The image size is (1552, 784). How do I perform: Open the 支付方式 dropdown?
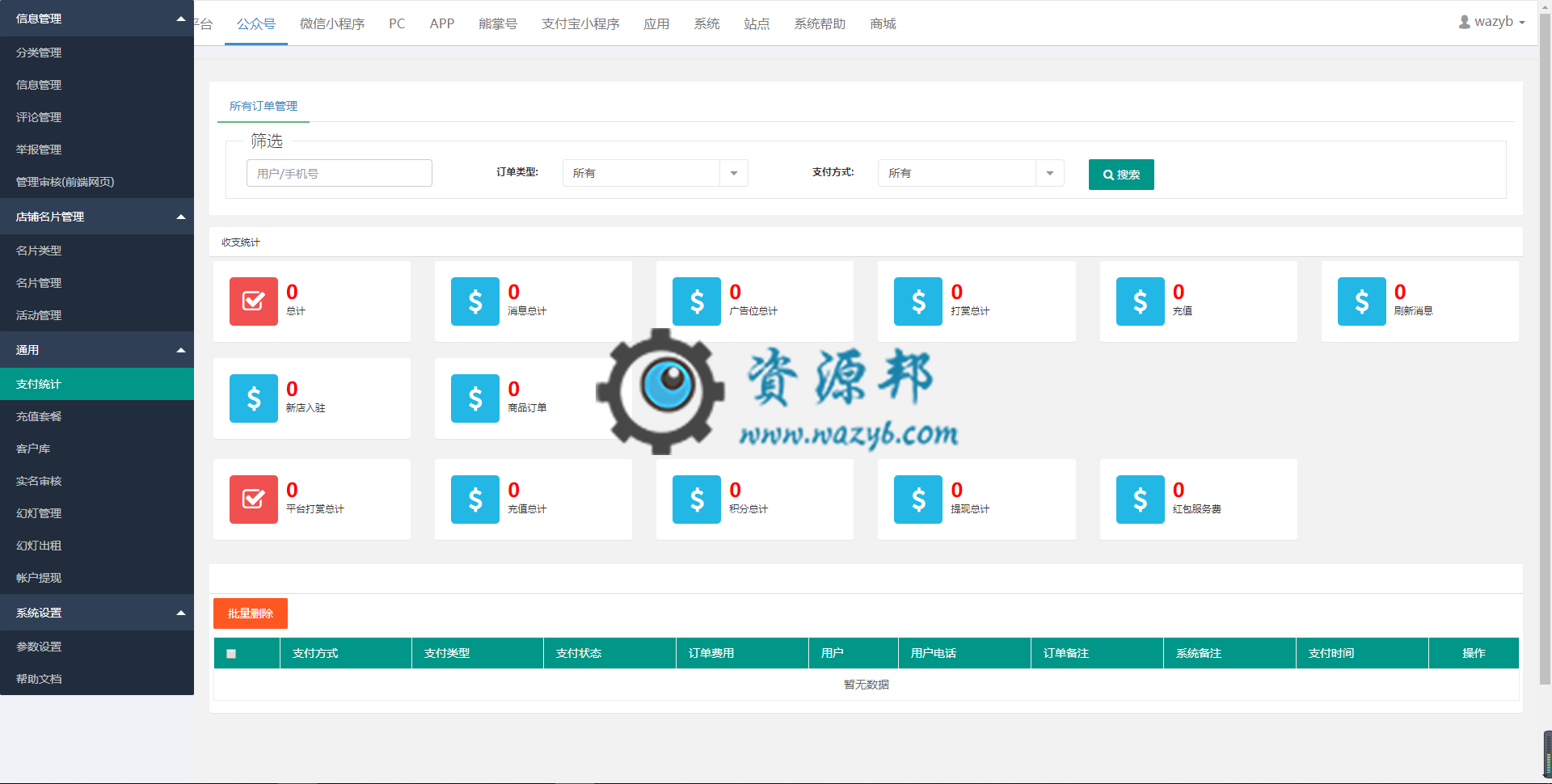pos(970,173)
